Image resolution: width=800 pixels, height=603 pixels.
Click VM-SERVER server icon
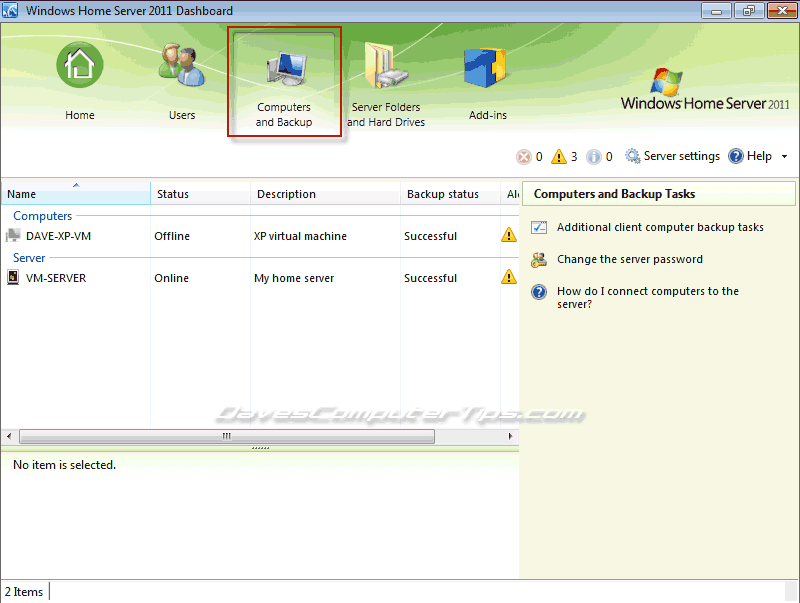tap(13, 278)
